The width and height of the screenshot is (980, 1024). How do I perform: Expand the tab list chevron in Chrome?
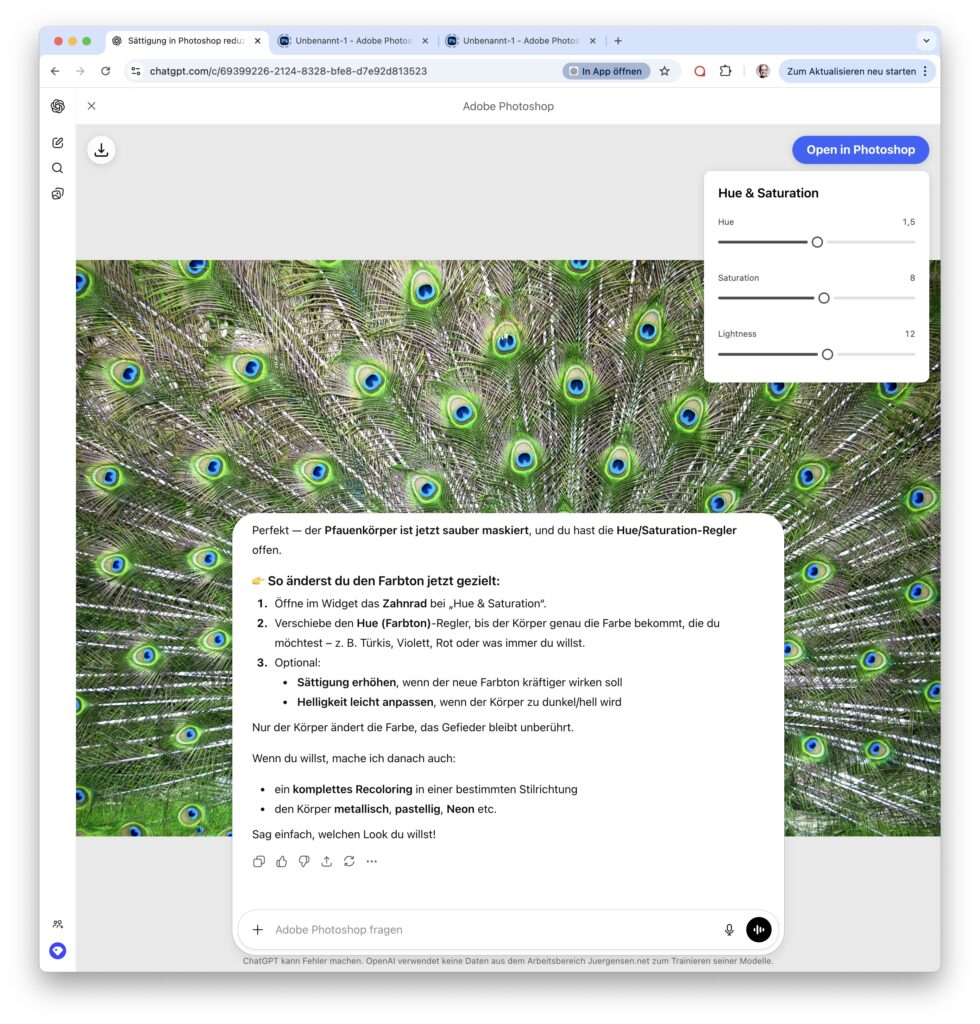926,41
